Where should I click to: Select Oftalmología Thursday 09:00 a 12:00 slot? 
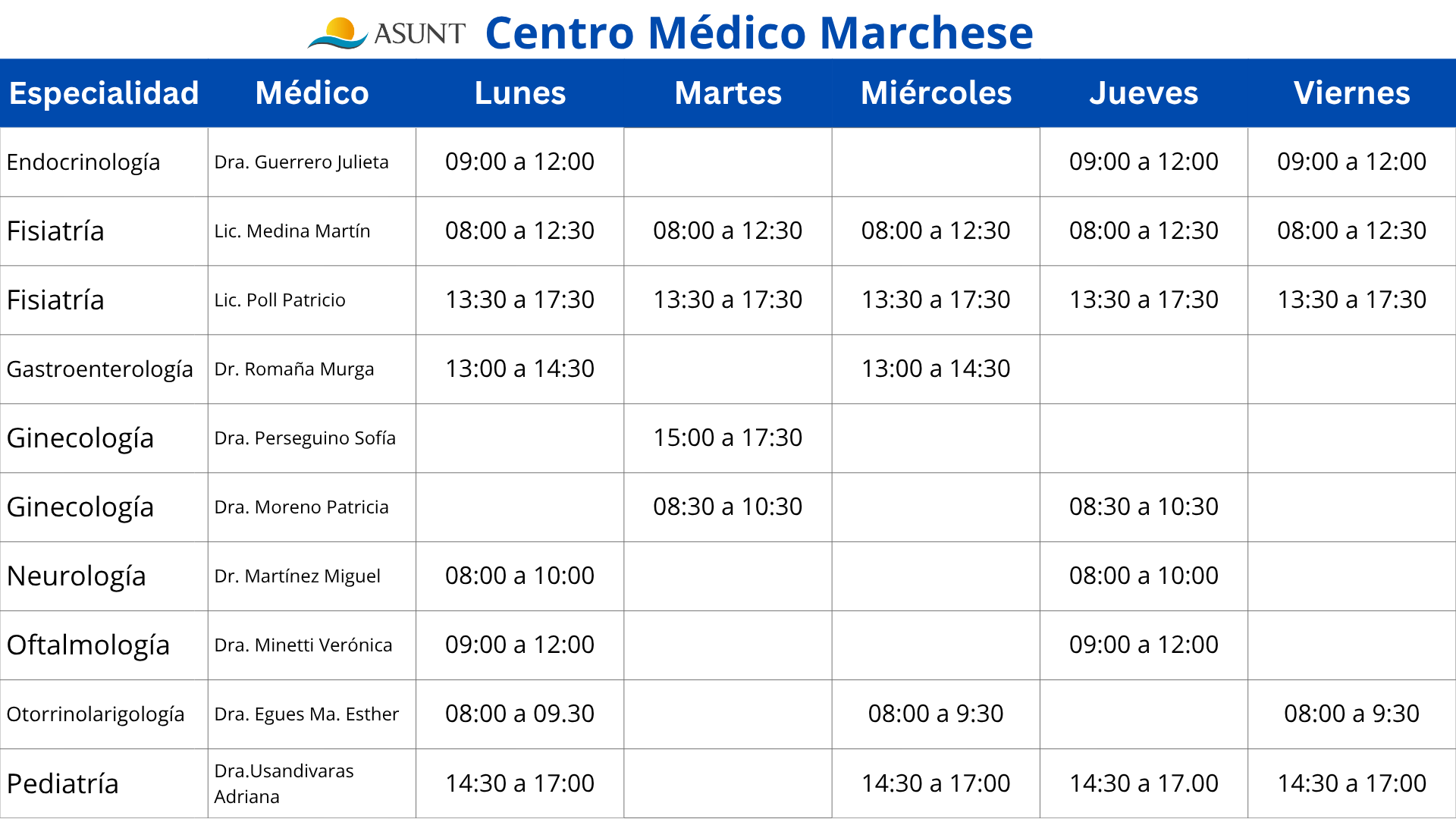click(1144, 645)
